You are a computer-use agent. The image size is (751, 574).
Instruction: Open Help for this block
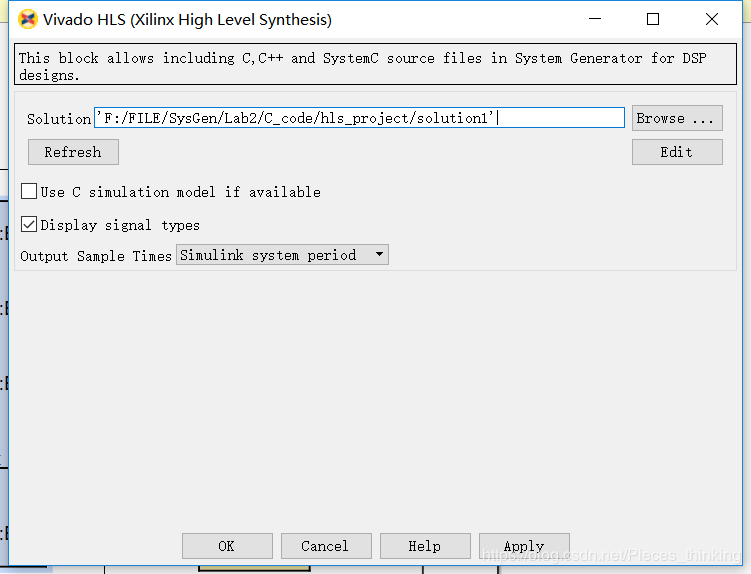[x=425, y=546]
